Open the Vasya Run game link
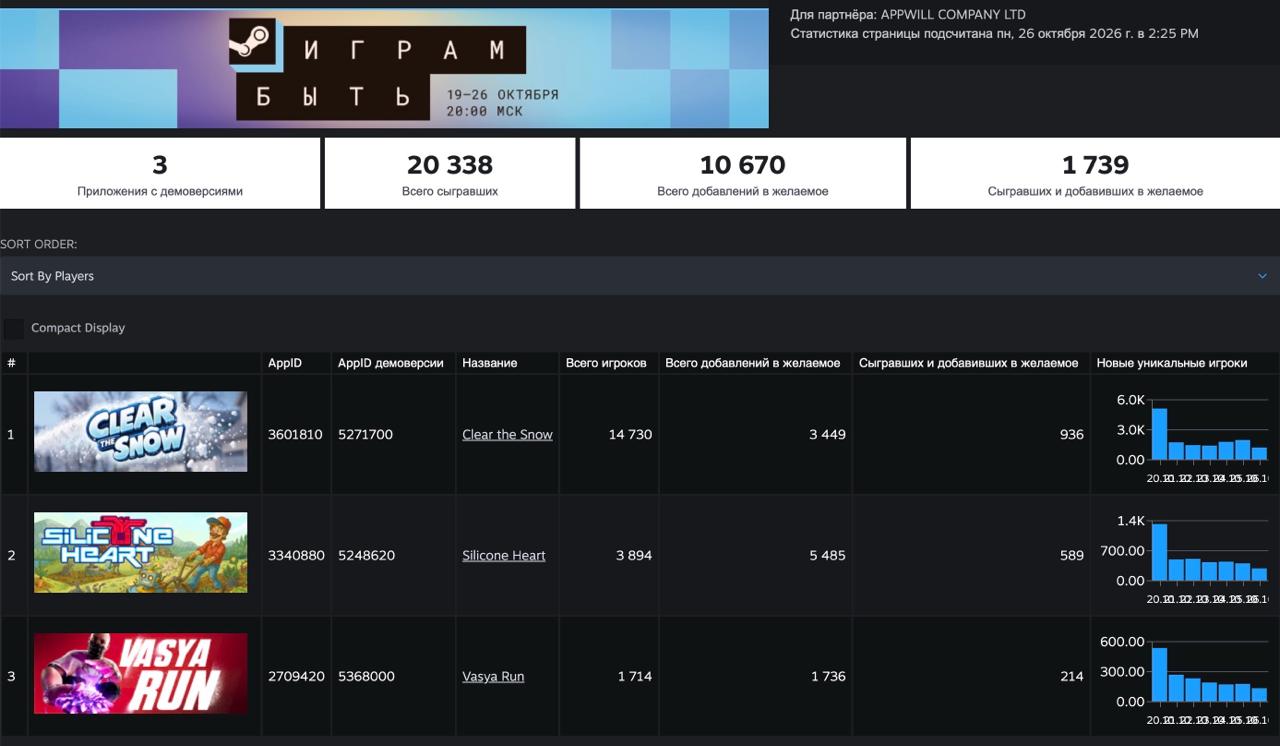Image resolution: width=1280 pixels, height=746 pixels. pyautogui.click(x=493, y=677)
